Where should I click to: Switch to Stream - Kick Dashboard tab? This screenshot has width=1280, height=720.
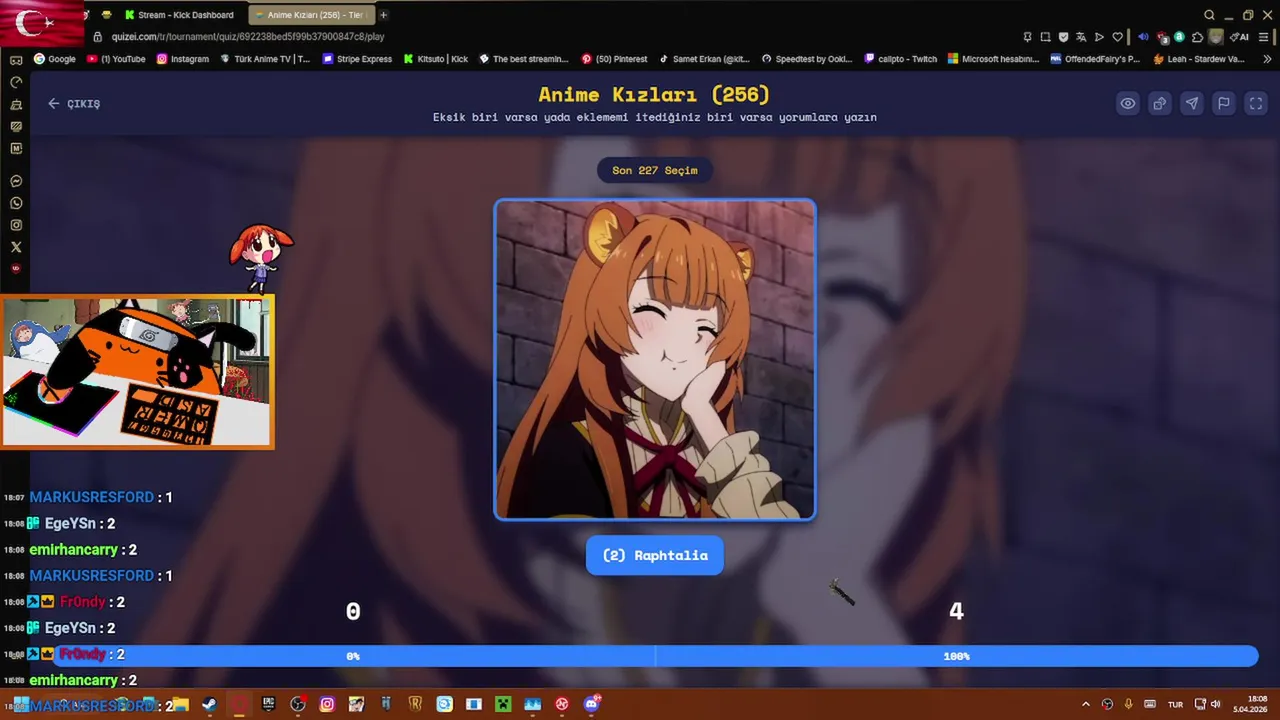point(180,15)
